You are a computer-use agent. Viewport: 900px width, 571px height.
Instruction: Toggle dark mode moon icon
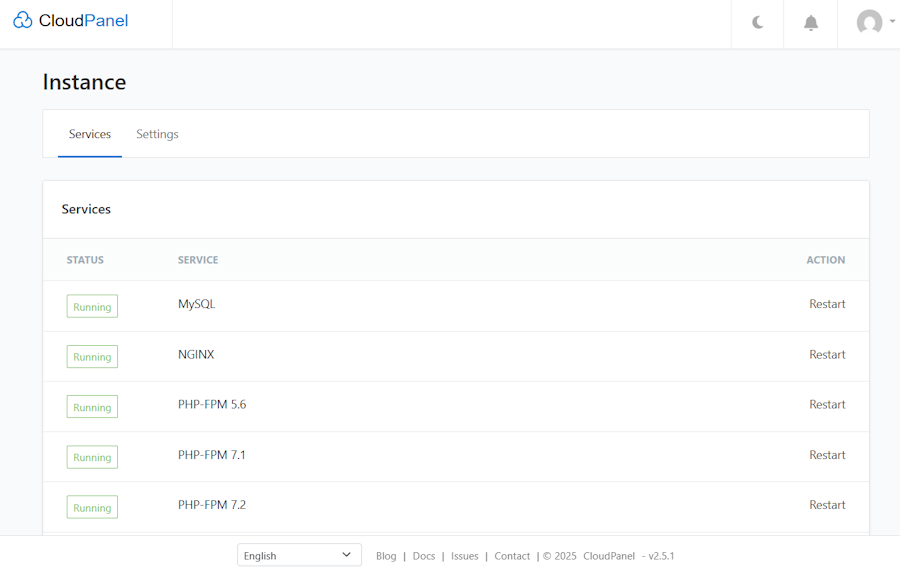[758, 23]
